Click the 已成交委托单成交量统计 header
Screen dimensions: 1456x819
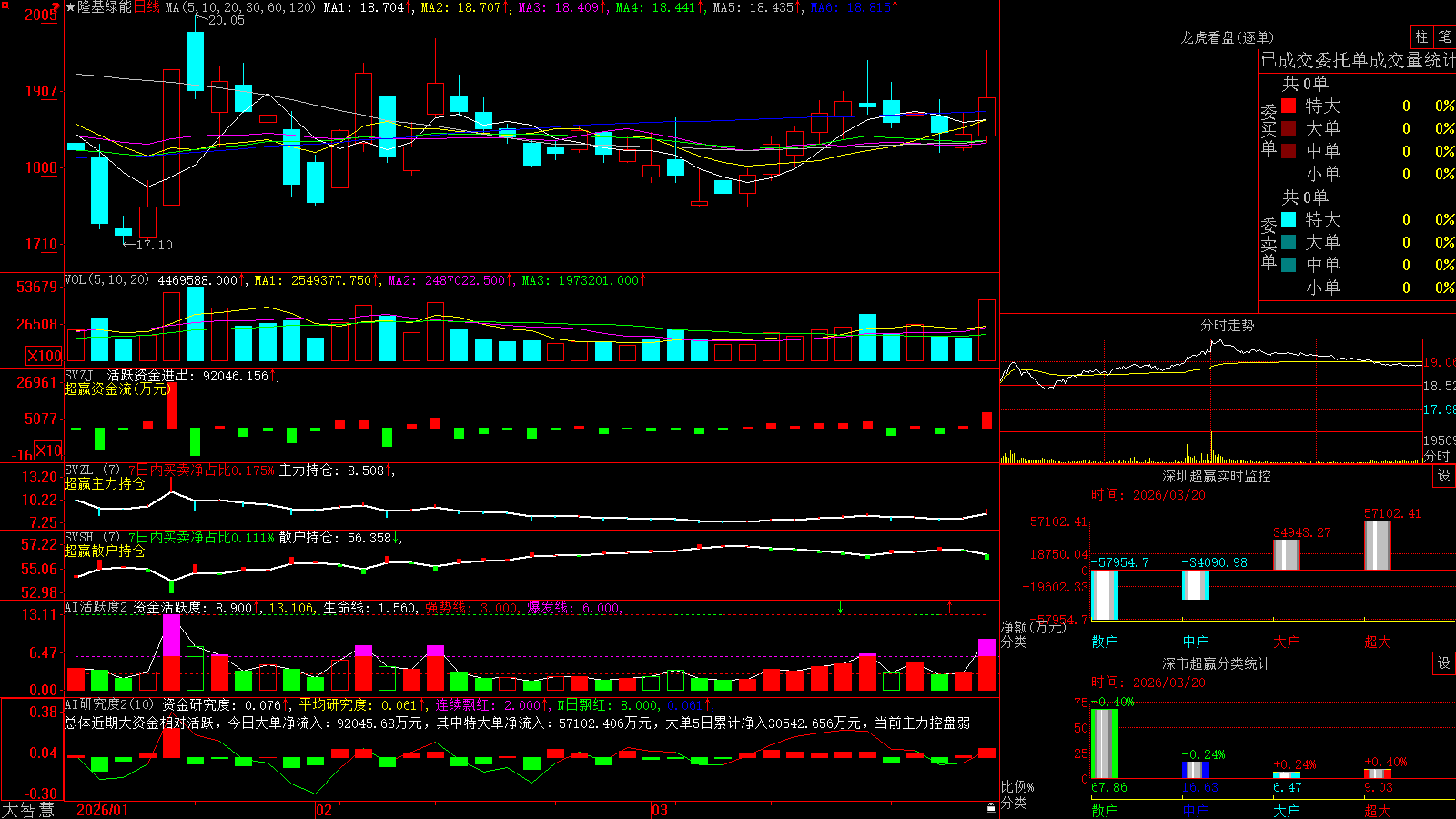[x=1358, y=60]
